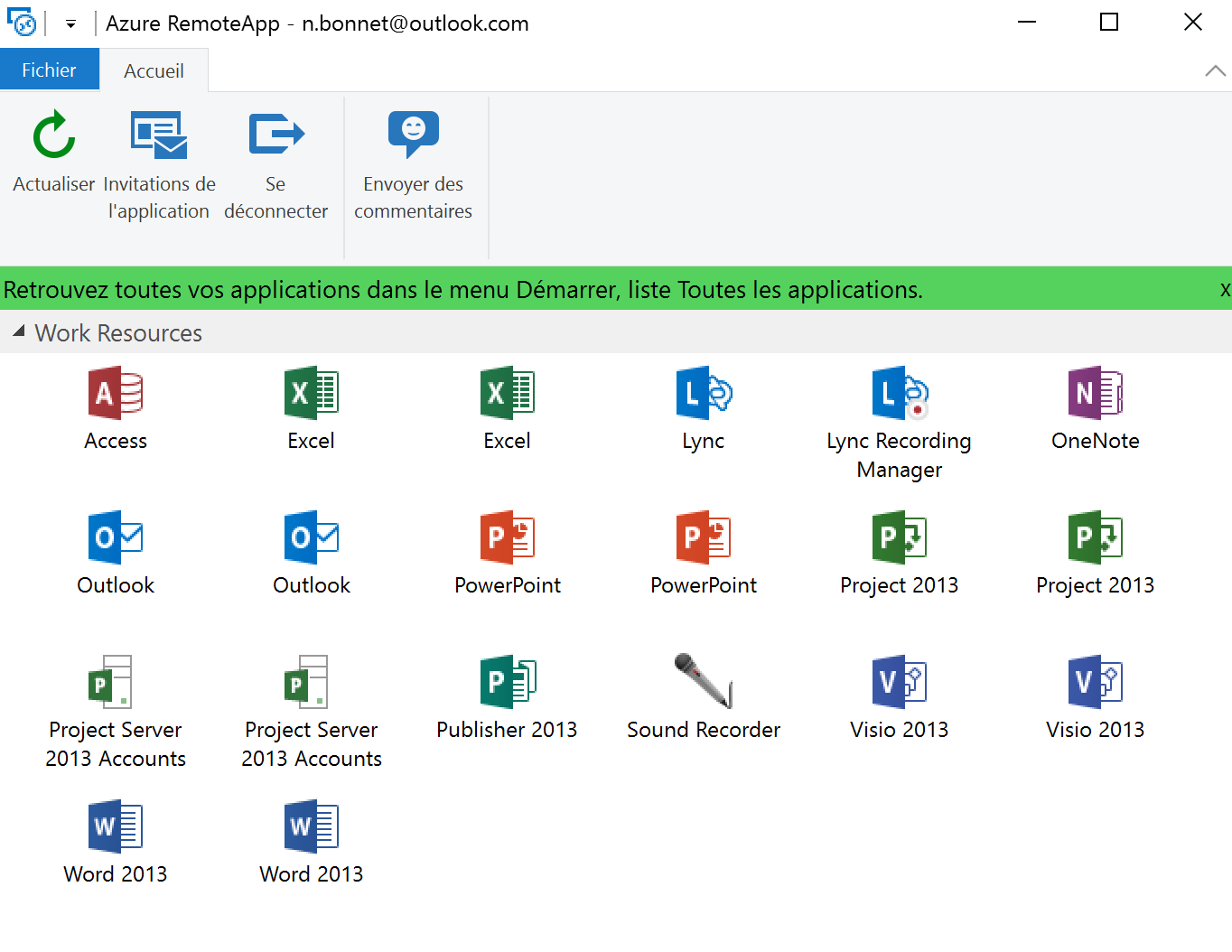Viewport: 1232px width, 952px height.
Task: Open the Lync application
Action: (703, 394)
